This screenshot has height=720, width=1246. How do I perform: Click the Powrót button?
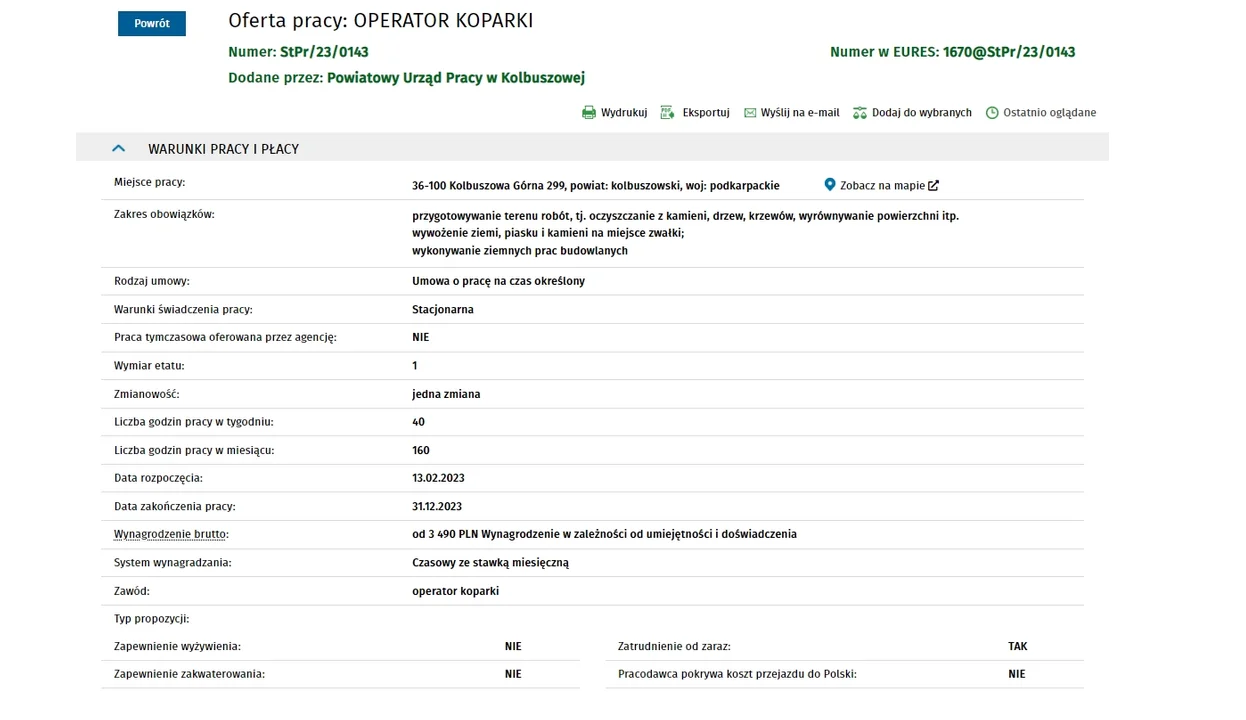[x=152, y=23]
